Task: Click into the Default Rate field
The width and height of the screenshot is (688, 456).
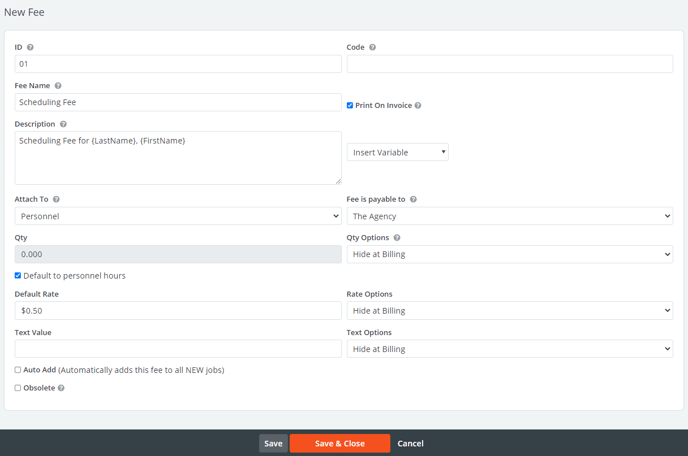Action: point(178,311)
